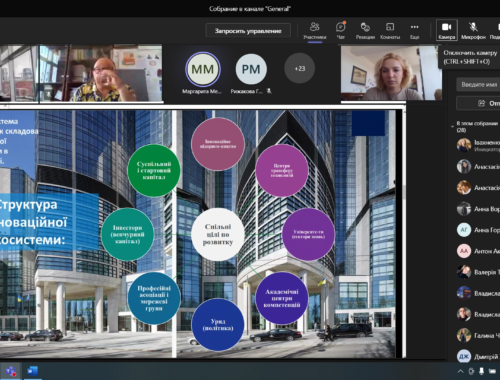The width and height of the screenshot is (500, 380).
Task: Select participant Антон with АА avatar
Action: tap(478, 251)
